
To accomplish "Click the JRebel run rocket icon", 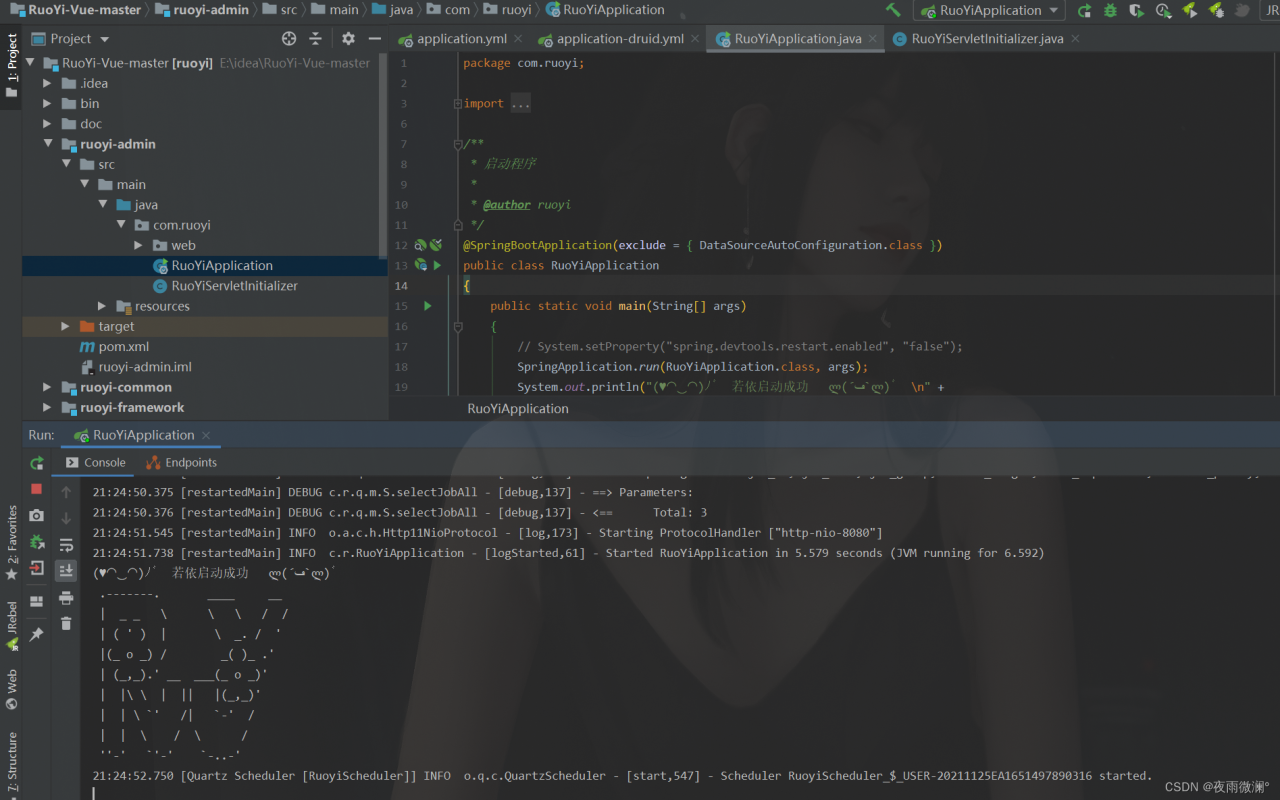I will coord(1189,10).
